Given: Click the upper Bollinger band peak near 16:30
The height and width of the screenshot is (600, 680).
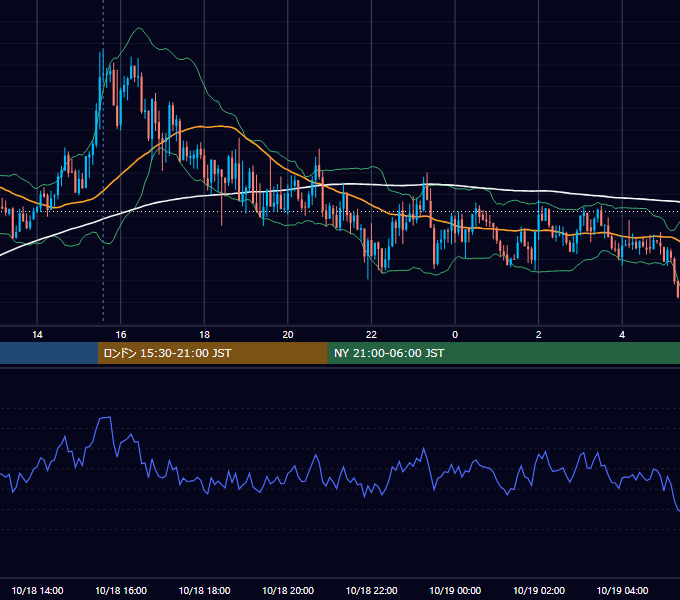Looking at the screenshot, I should coord(139,28).
